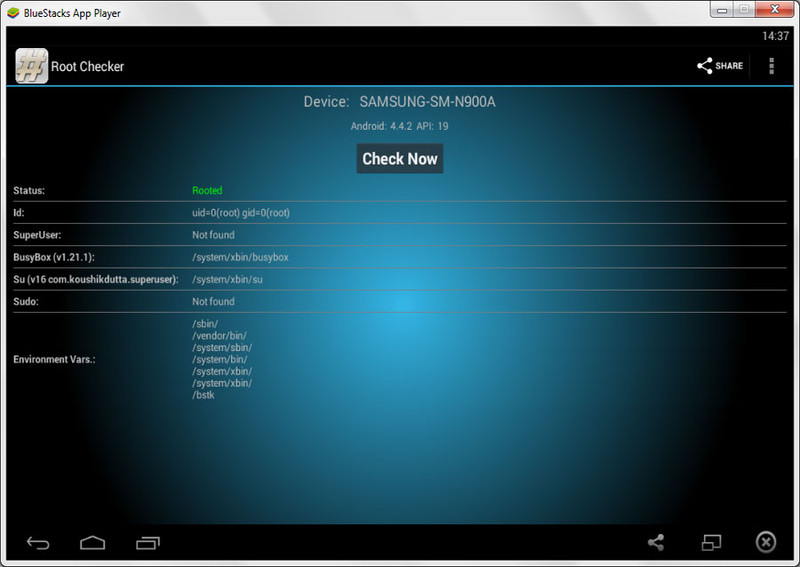The image size is (800, 567).
Task: Click the Sudo Not found value
Action: [x=213, y=302]
